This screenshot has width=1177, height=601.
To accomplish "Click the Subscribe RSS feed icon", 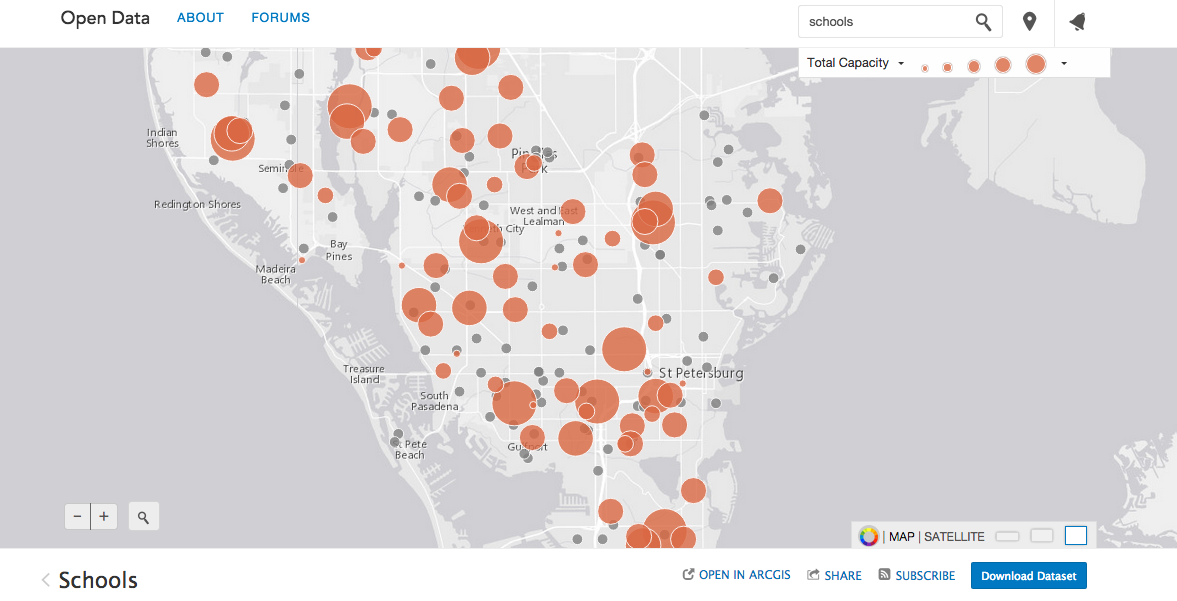I will pos(884,575).
